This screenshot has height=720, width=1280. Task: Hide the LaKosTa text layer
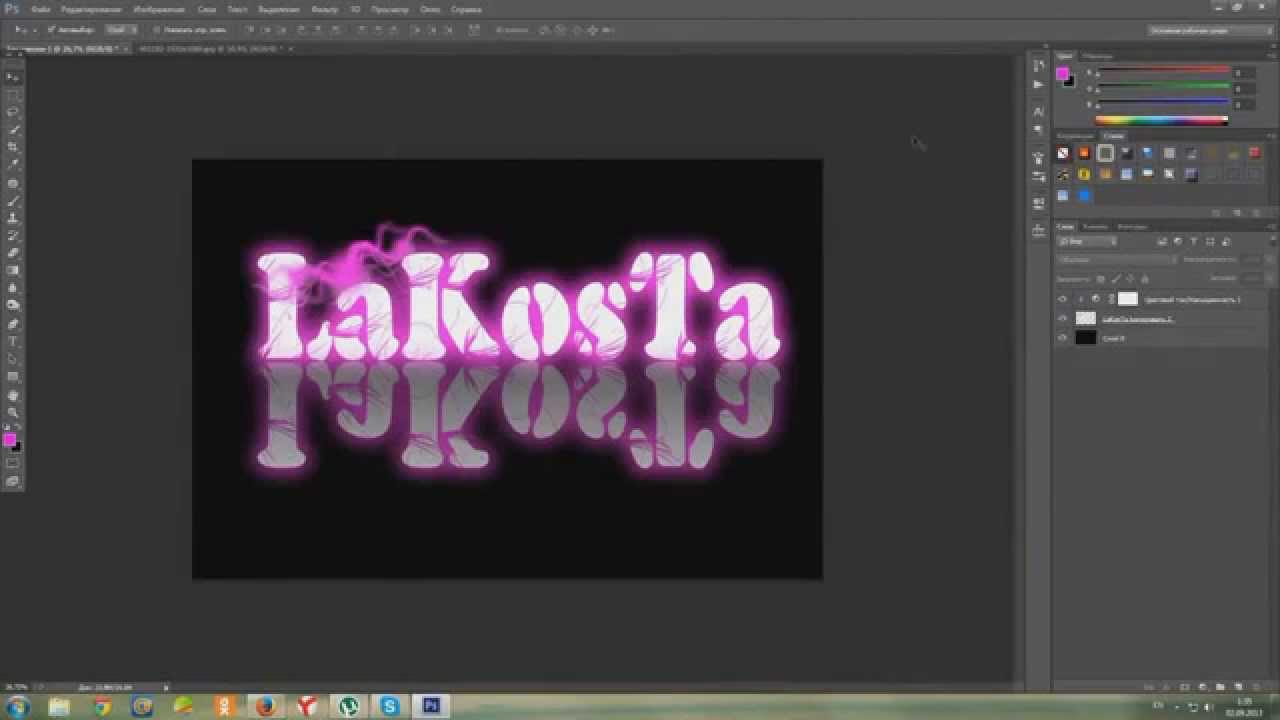1062,318
